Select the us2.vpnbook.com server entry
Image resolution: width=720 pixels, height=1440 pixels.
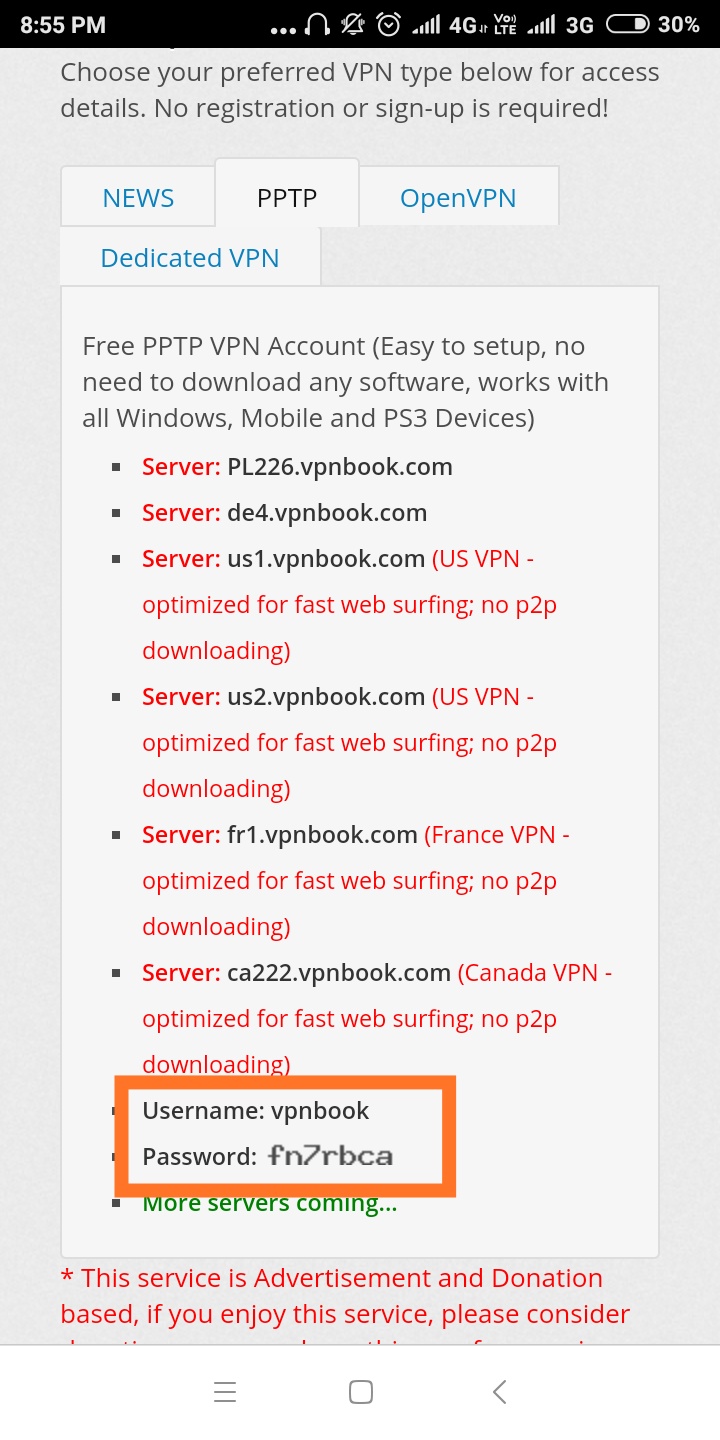pyautogui.click(x=326, y=697)
